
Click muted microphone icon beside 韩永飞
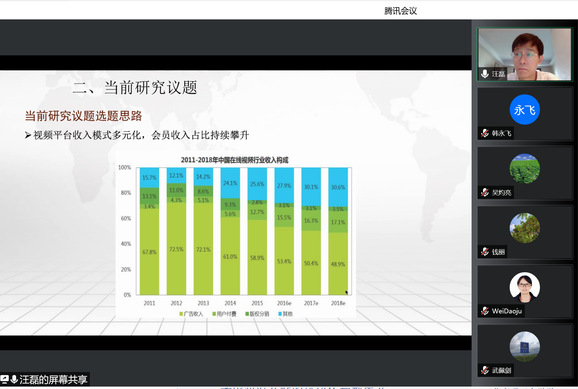coord(485,133)
